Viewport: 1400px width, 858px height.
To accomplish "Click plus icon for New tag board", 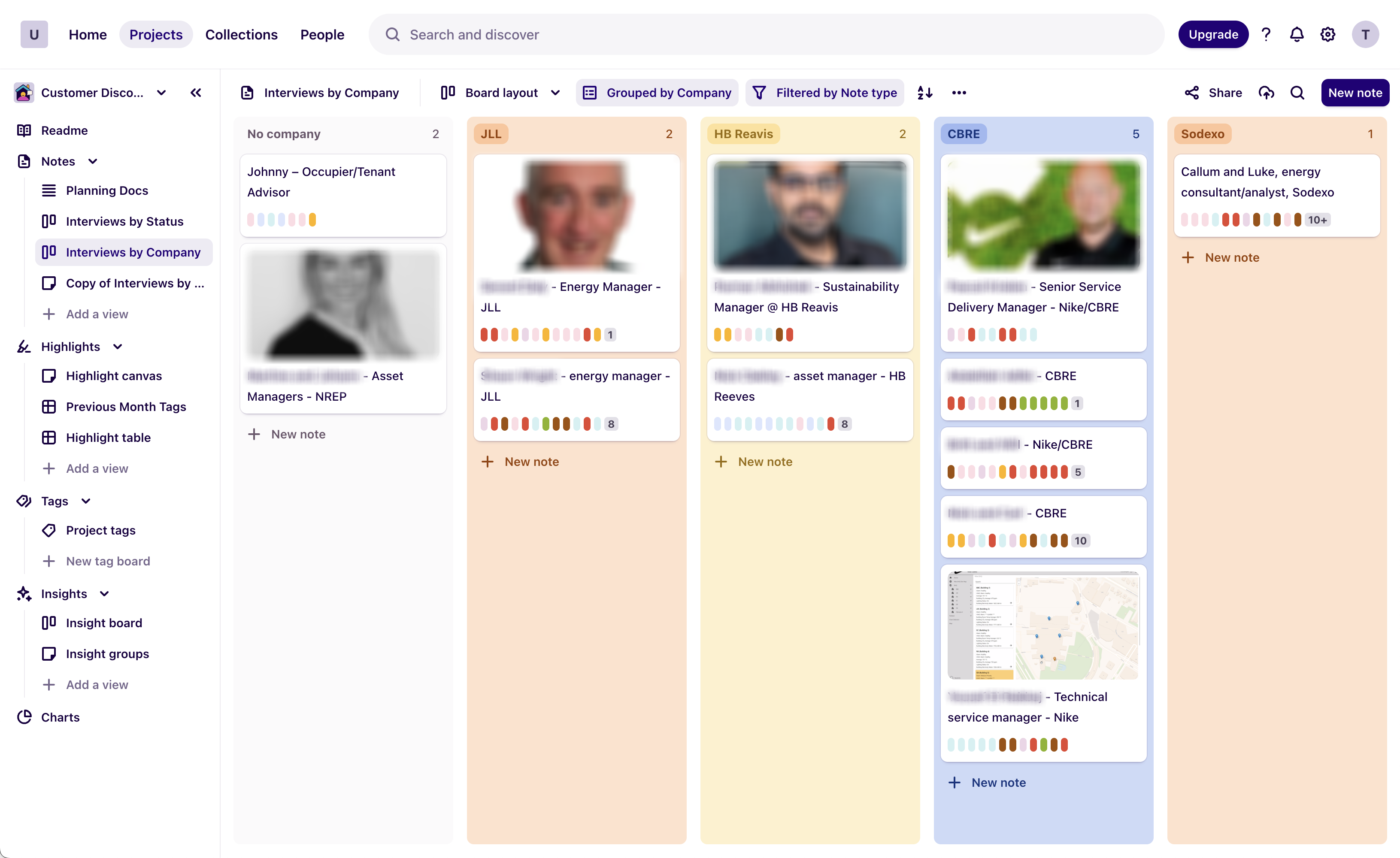I will coord(49,561).
